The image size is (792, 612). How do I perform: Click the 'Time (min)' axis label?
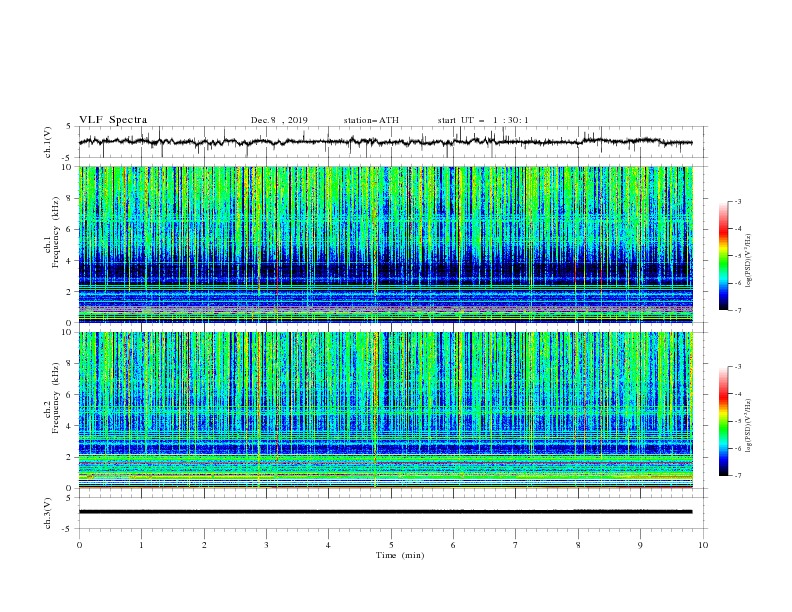pos(400,555)
